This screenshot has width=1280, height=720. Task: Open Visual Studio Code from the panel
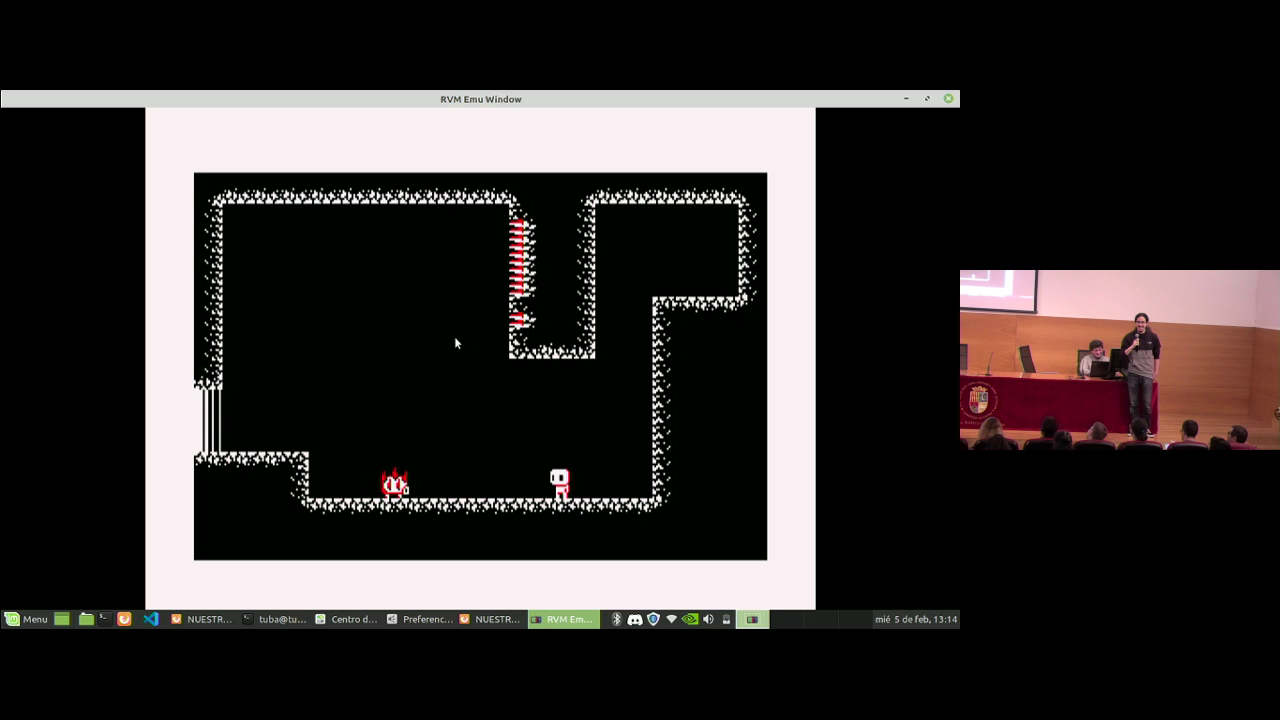click(x=150, y=619)
